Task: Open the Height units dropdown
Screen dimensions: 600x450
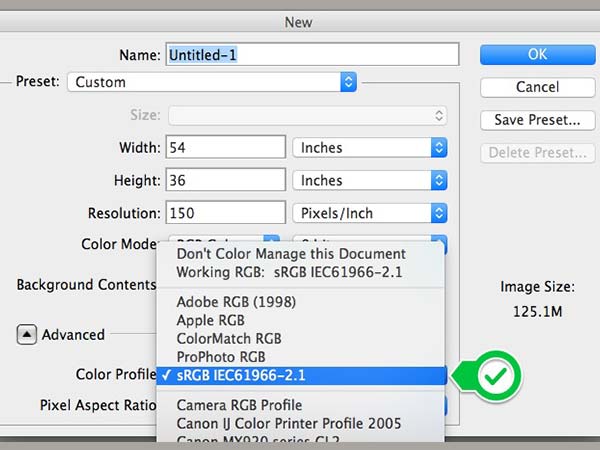Action: point(369,181)
